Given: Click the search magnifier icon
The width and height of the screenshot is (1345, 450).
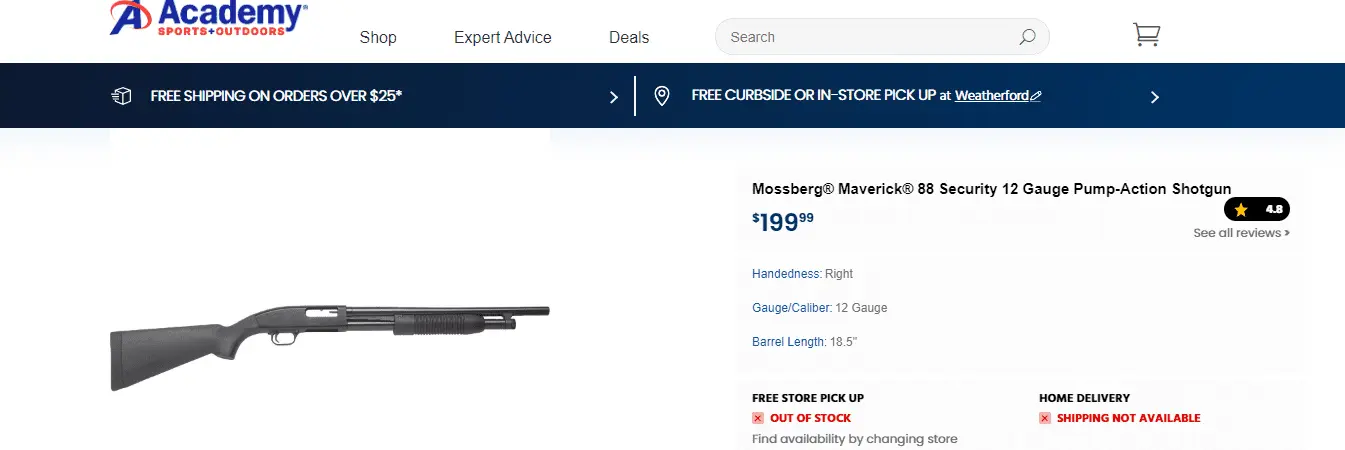Looking at the screenshot, I should click(x=1027, y=37).
